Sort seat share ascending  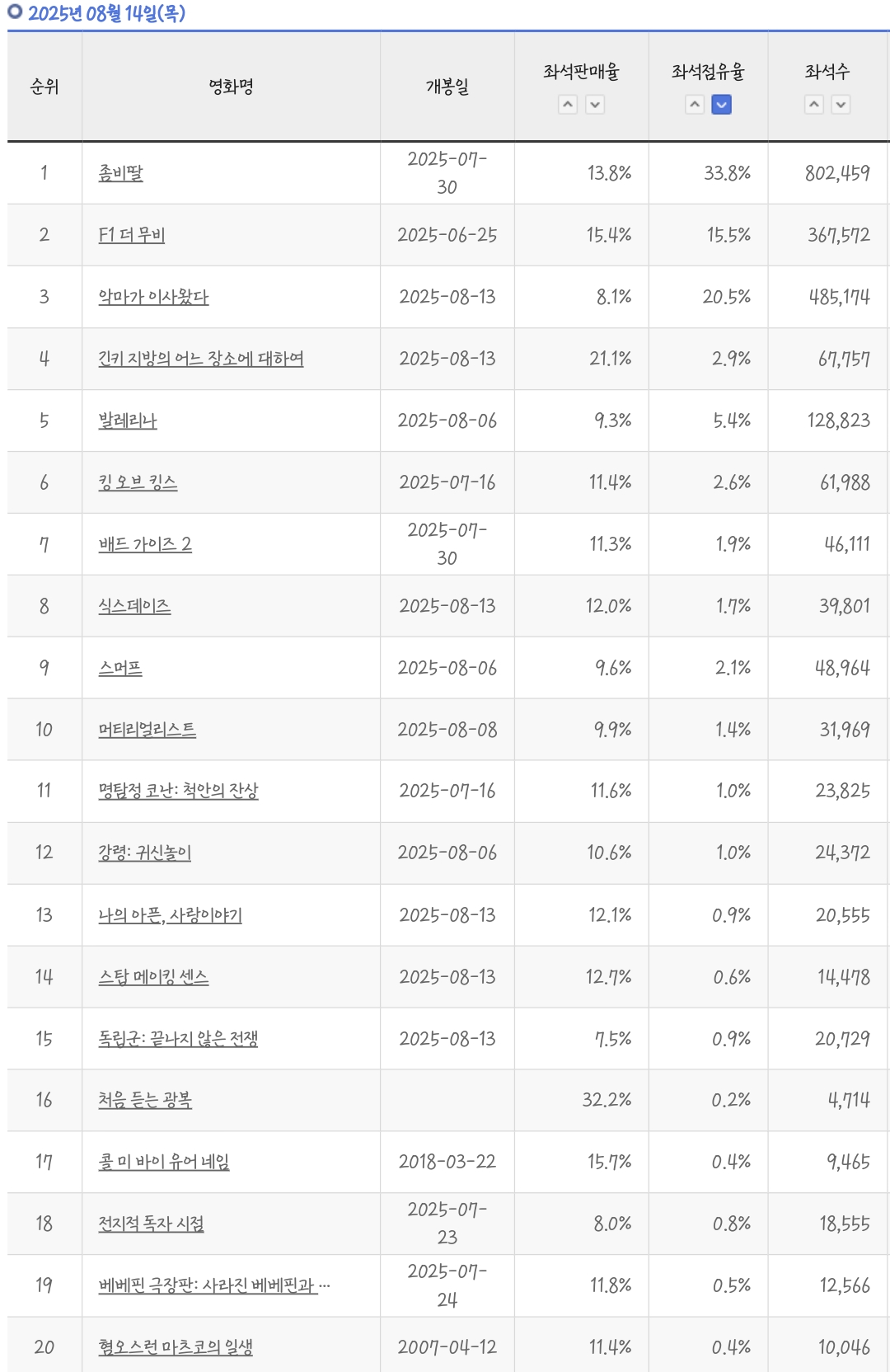coord(695,105)
